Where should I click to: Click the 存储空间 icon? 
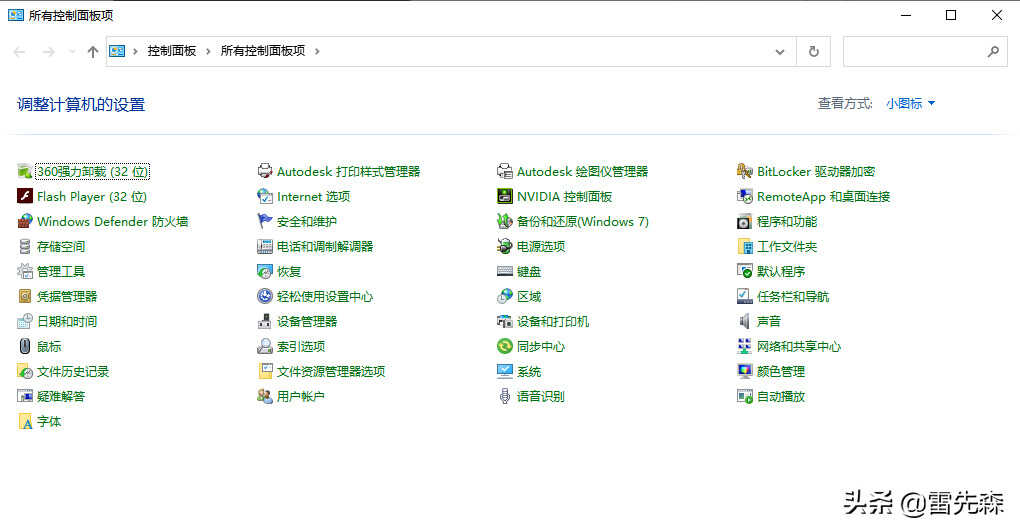(x=25, y=246)
